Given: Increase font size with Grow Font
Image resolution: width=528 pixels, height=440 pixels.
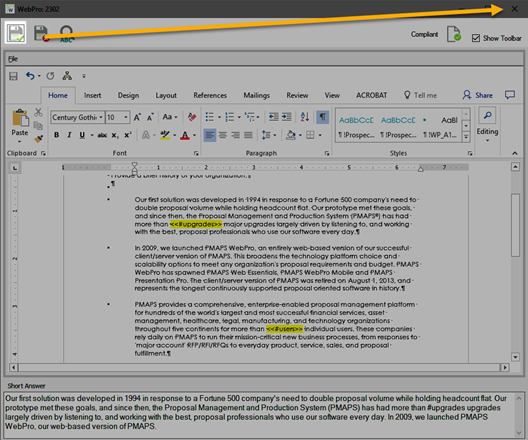Looking at the screenshot, I should pos(137,117).
